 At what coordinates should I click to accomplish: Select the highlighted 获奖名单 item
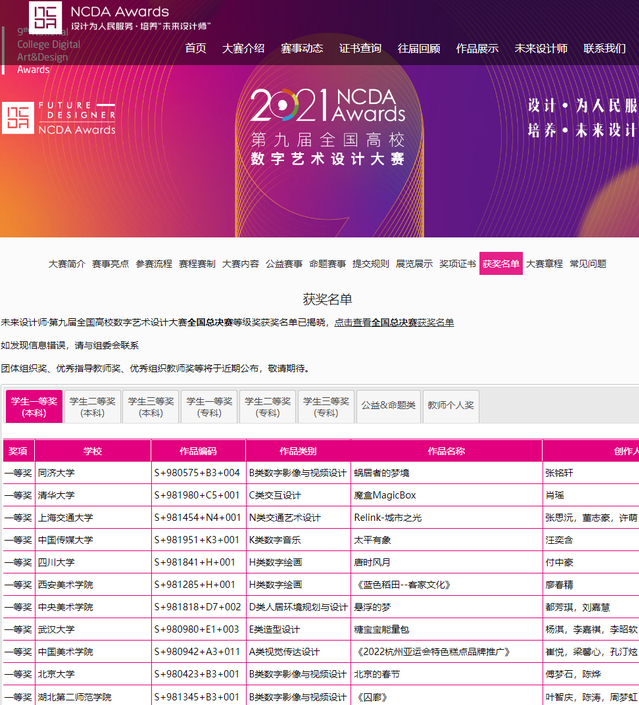tap(501, 264)
